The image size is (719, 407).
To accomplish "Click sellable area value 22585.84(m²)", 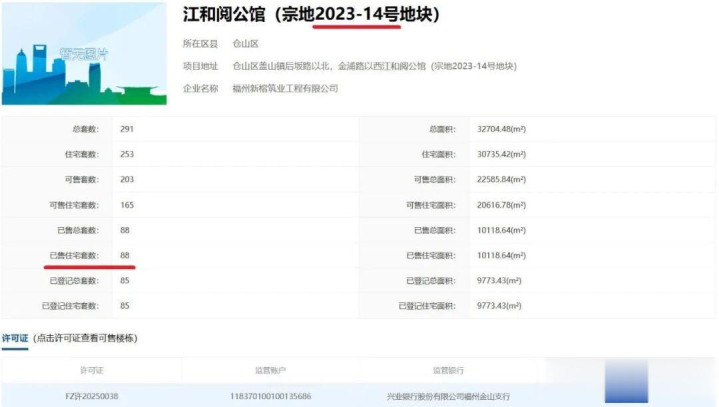I will pyautogui.click(x=501, y=180).
